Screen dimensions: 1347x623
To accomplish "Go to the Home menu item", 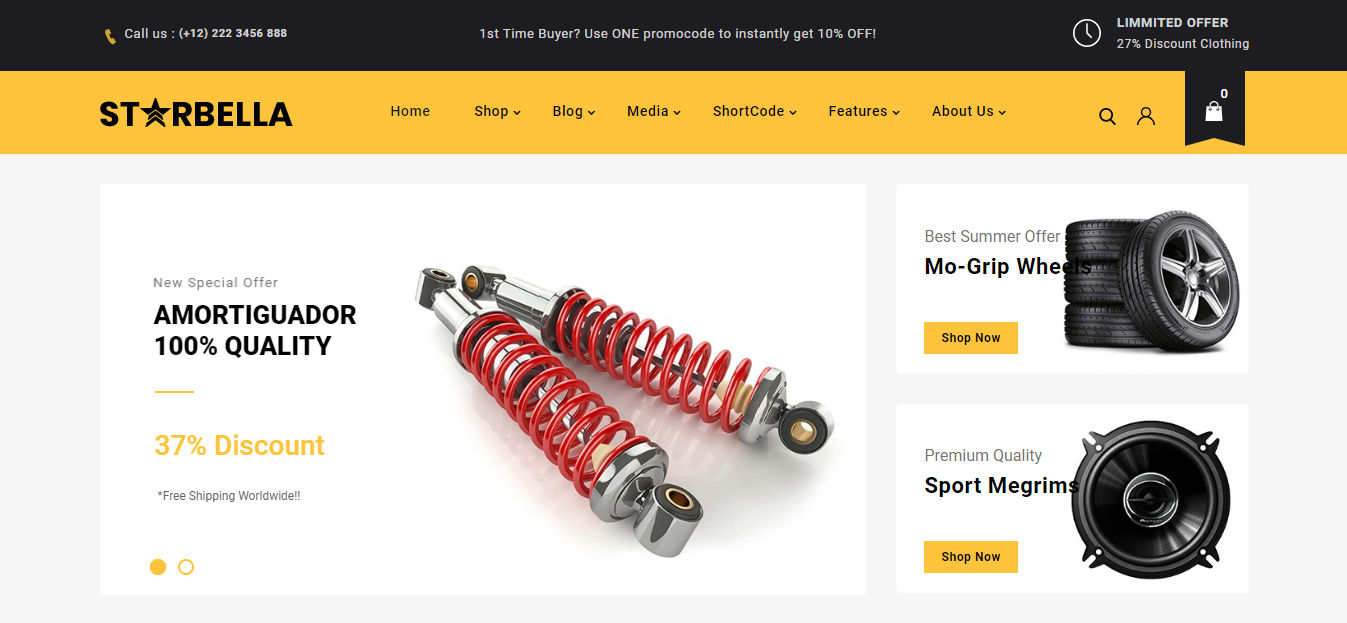I will pos(410,111).
